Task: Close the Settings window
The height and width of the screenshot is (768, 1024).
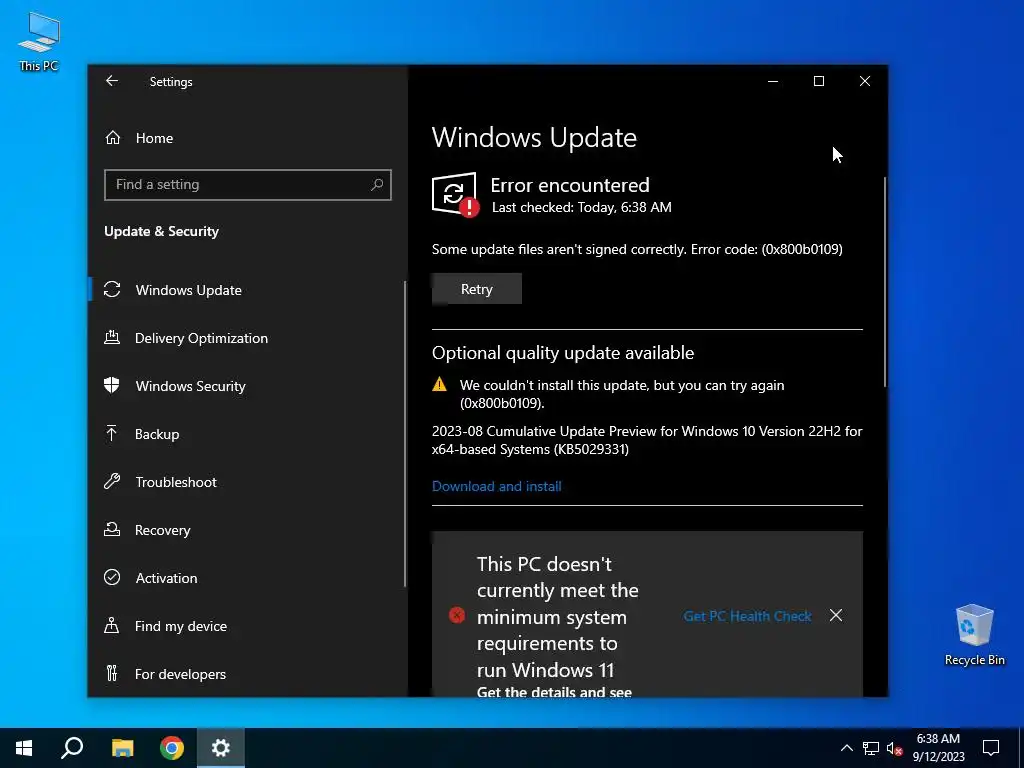Action: (865, 81)
